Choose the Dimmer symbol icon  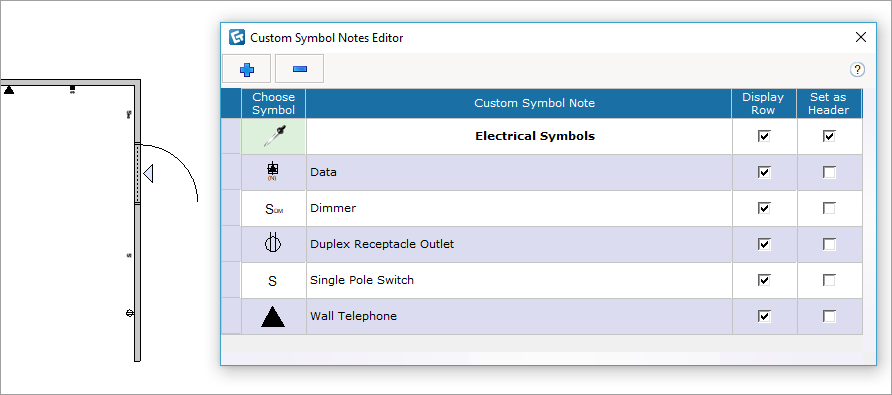tap(274, 209)
